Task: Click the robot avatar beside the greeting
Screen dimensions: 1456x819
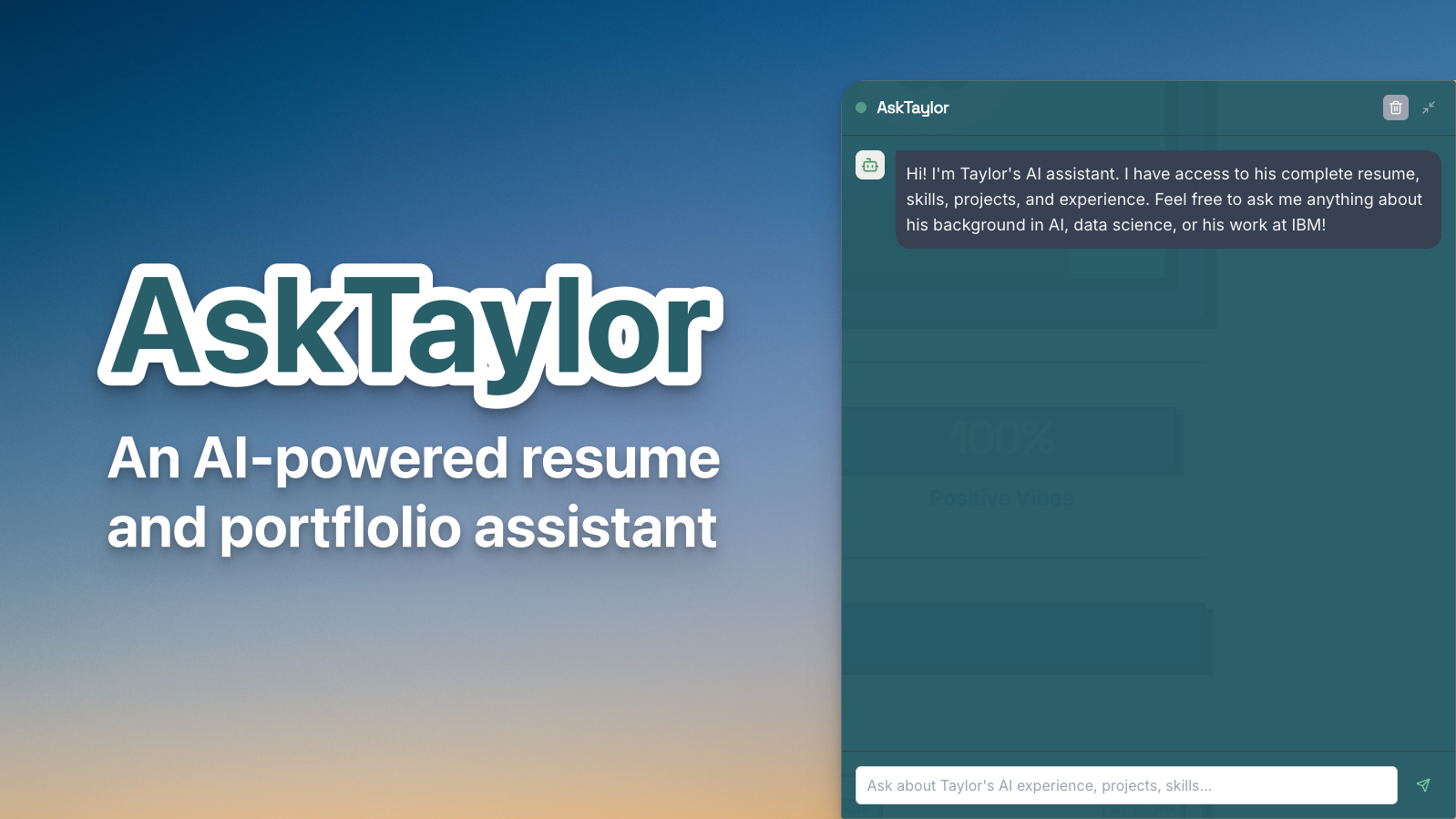Action: pyautogui.click(x=870, y=165)
